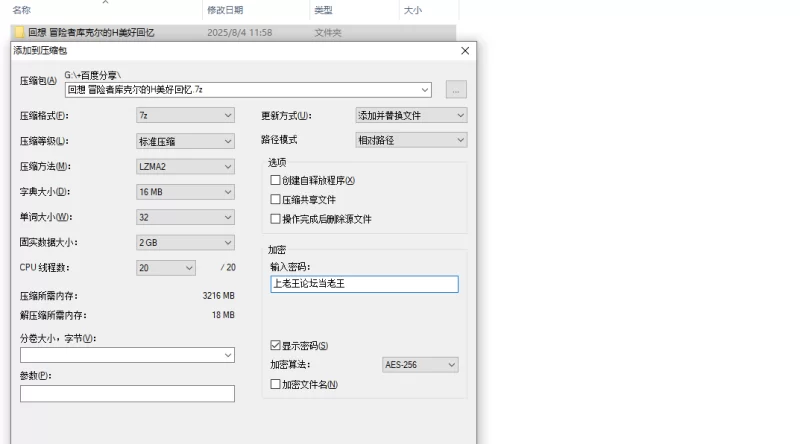The image size is (800, 444).
Task: Close the Add to Archive dialog
Action: point(465,51)
